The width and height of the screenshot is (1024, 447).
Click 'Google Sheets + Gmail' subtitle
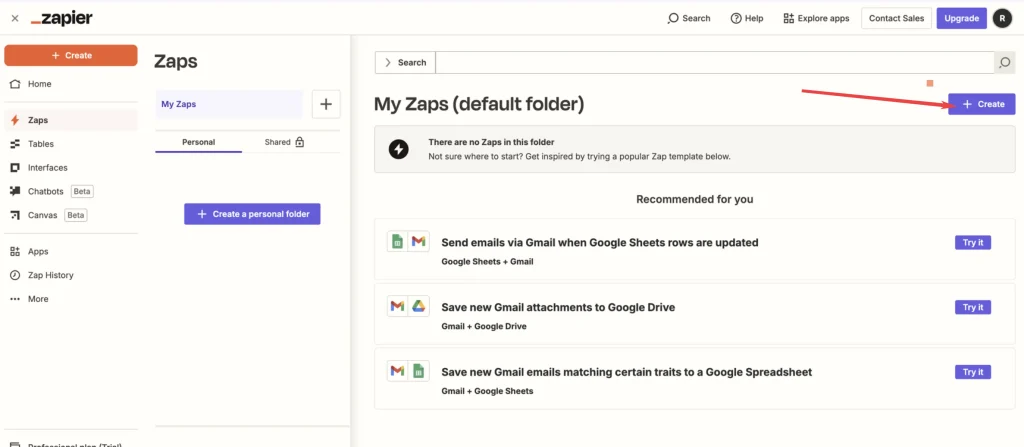(x=487, y=261)
